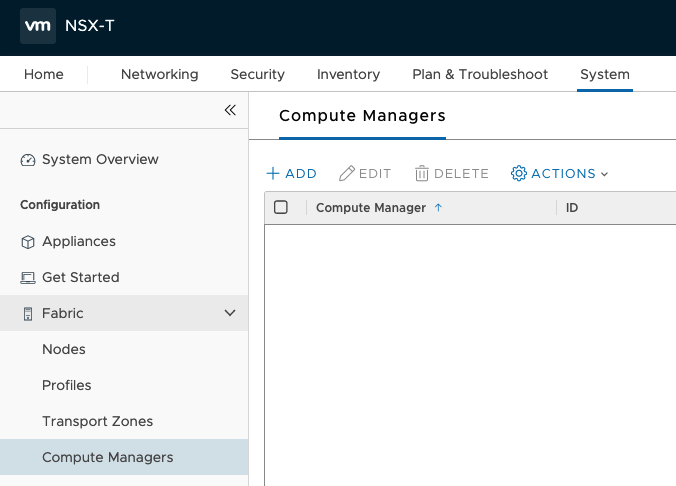Click the sort arrow beside Compute Manager
676x486 pixels.
tap(438, 208)
